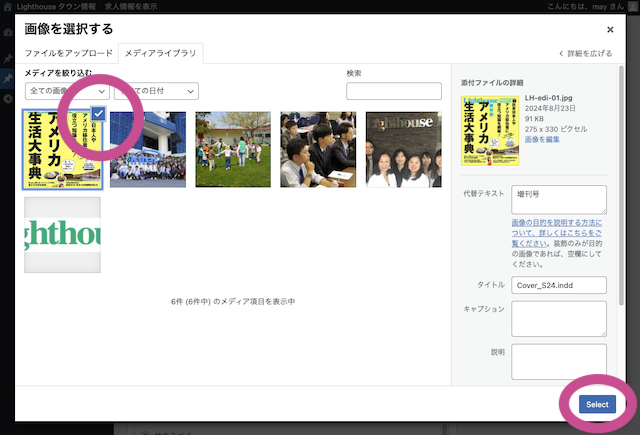Switch to the メディアライブラリ tab
Viewport: 640px width, 435px height.
click(x=160, y=53)
